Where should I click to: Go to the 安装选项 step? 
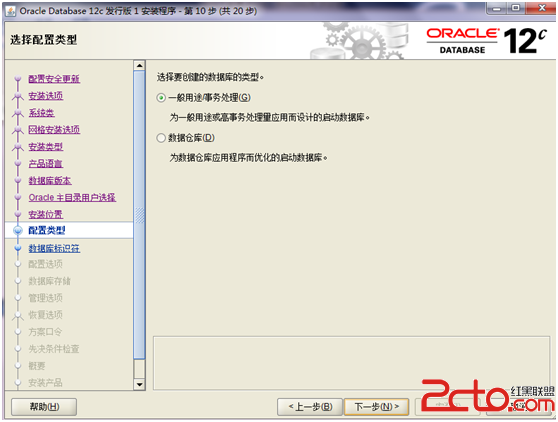(46, 96)
